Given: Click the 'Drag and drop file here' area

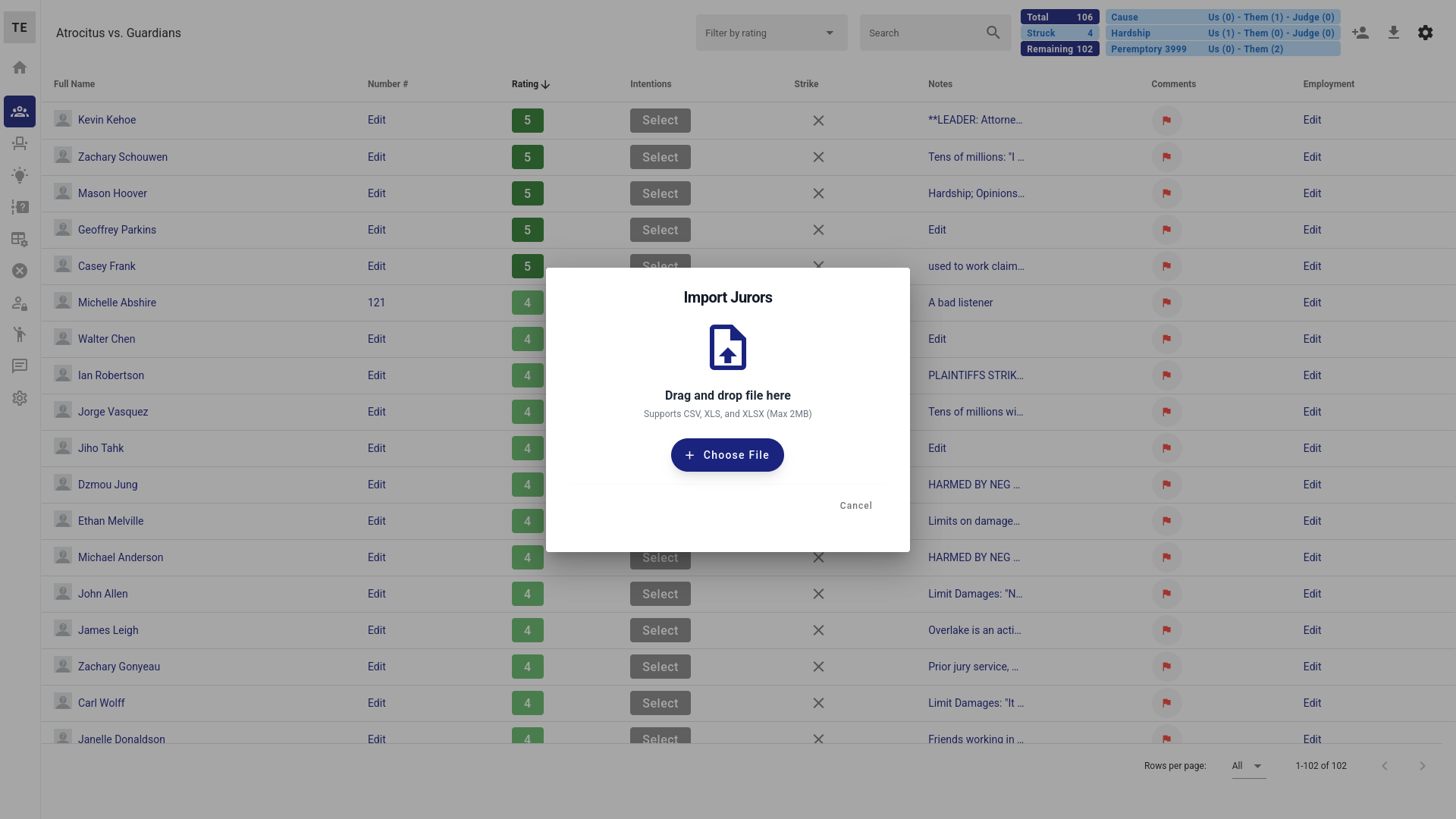Looking at the screenshot, I should (727, 395).
